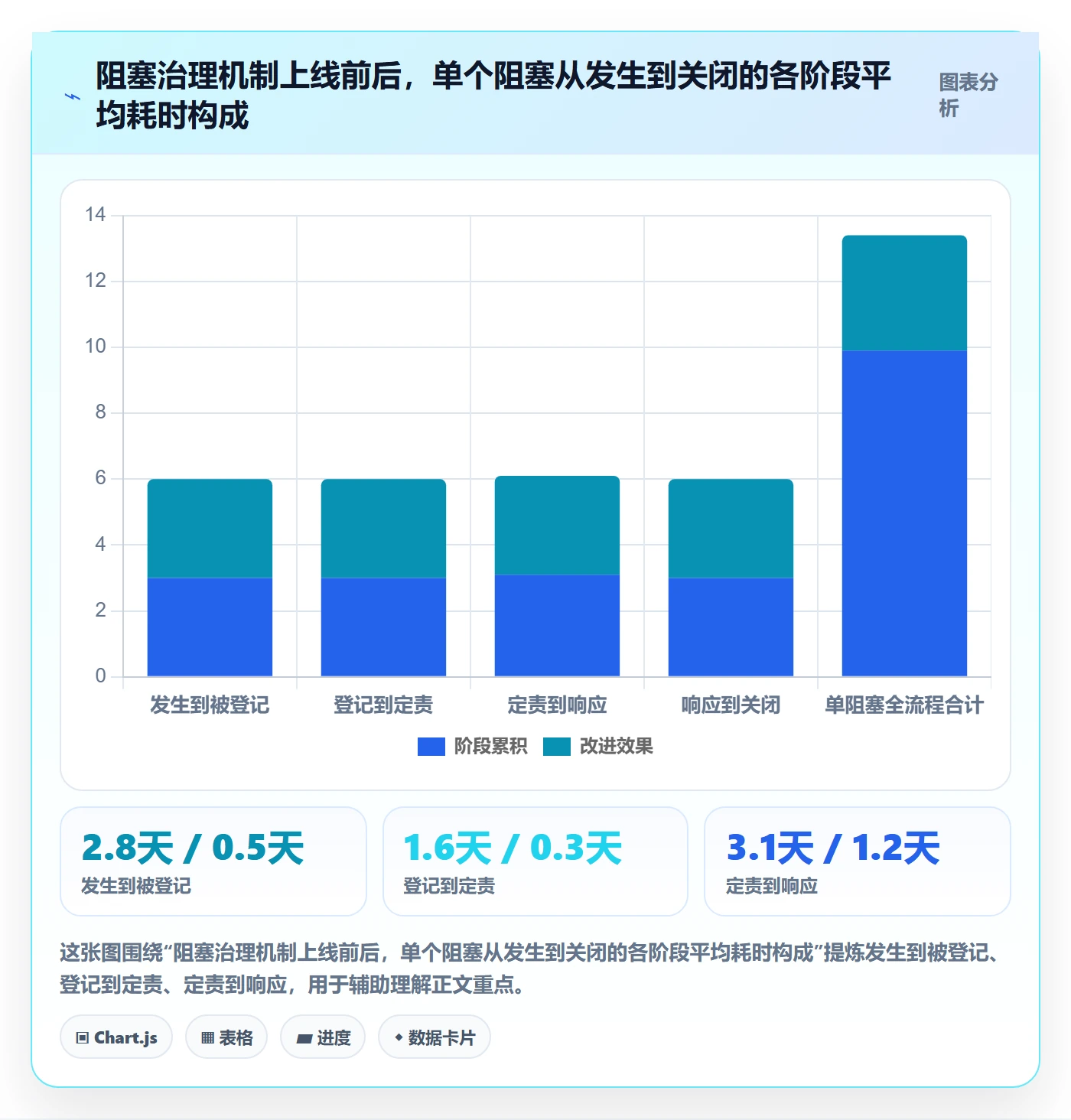Click the 发生到被登记 x-axis label

pos(210,705)
